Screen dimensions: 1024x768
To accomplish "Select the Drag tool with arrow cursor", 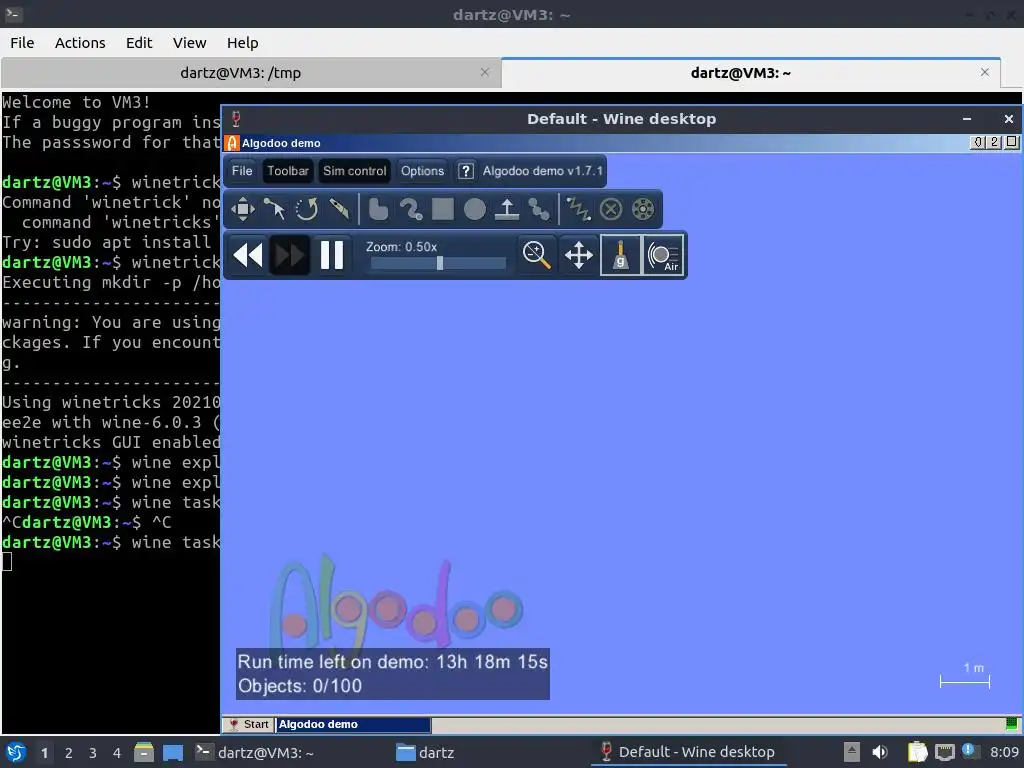I will tap(274, 210).
